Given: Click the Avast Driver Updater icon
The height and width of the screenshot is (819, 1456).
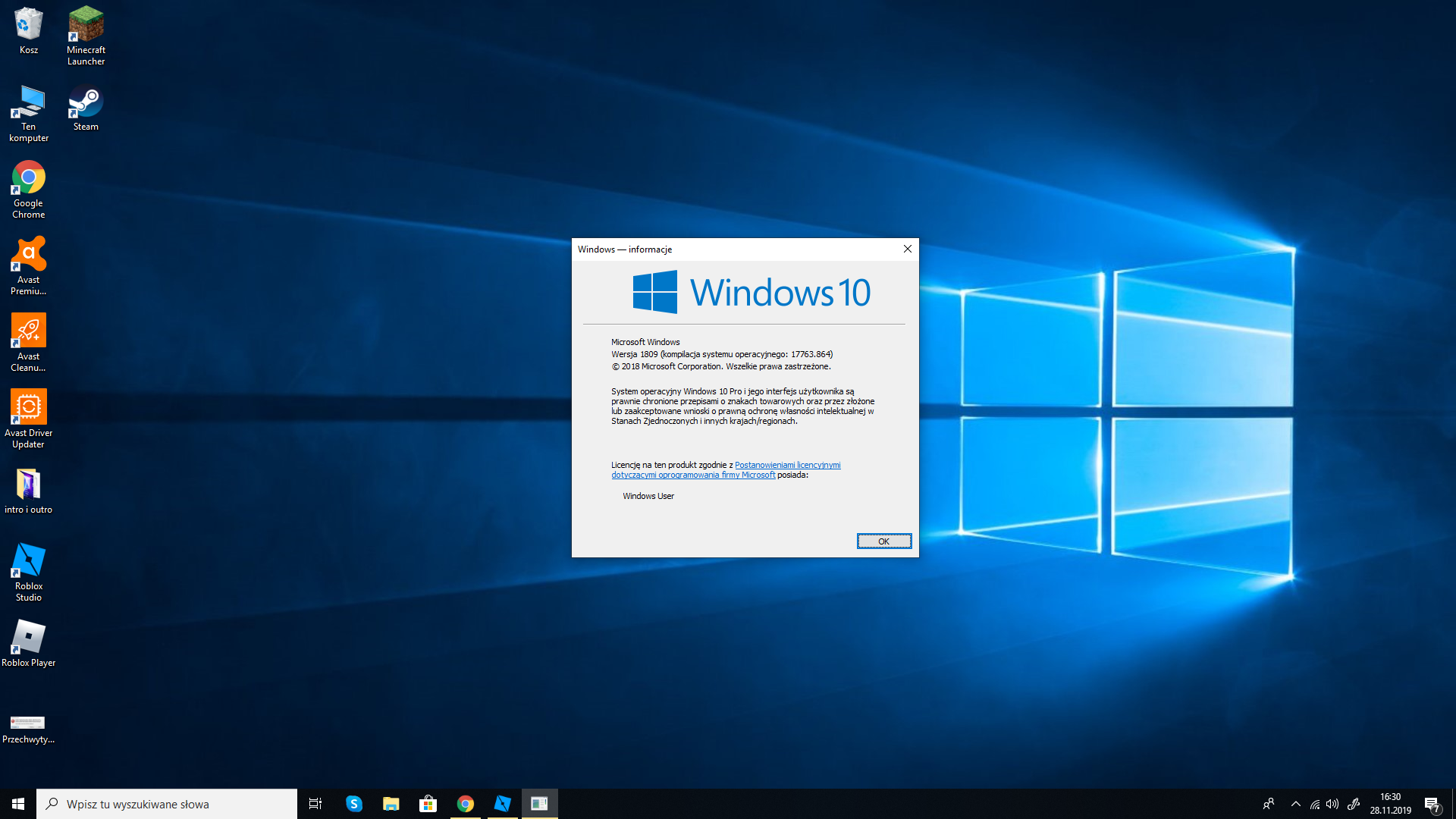Looking at the screenshot, I should click(x=28, y=418).
